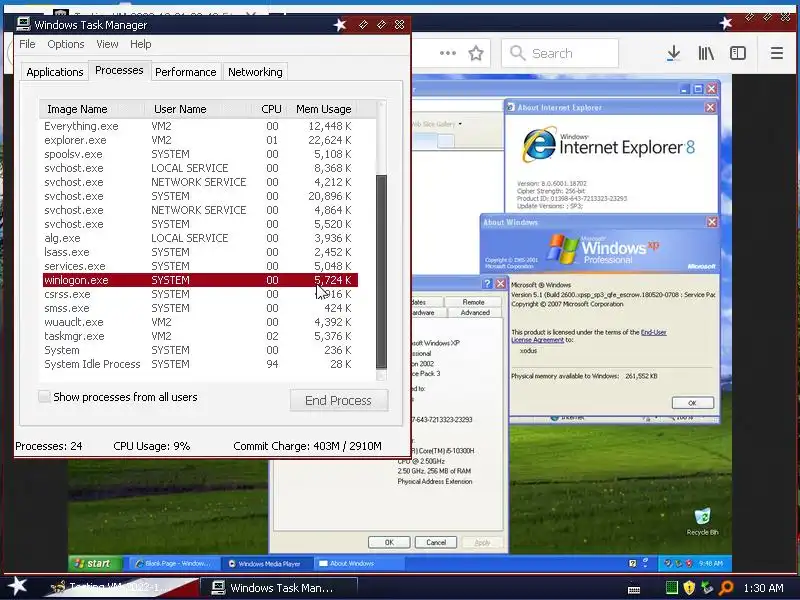
Task: Open the Firefox page actions three-dot menu
Action: (x=447, y=53)
